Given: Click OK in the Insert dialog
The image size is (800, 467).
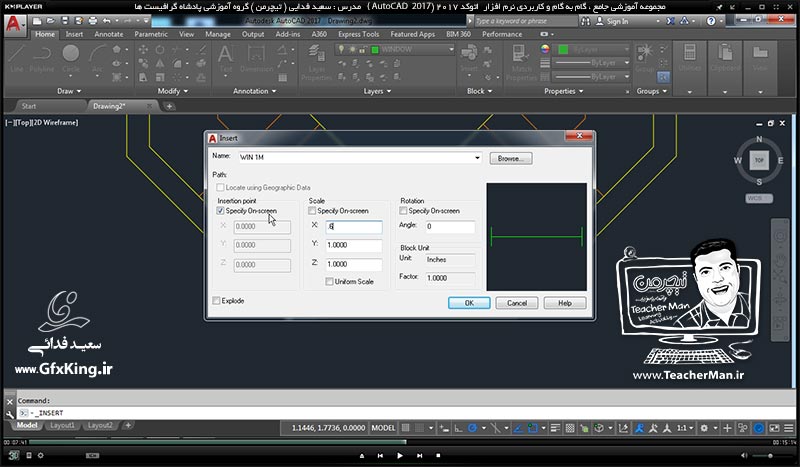Looking at the screenshot, I should [x=469, y=303].
